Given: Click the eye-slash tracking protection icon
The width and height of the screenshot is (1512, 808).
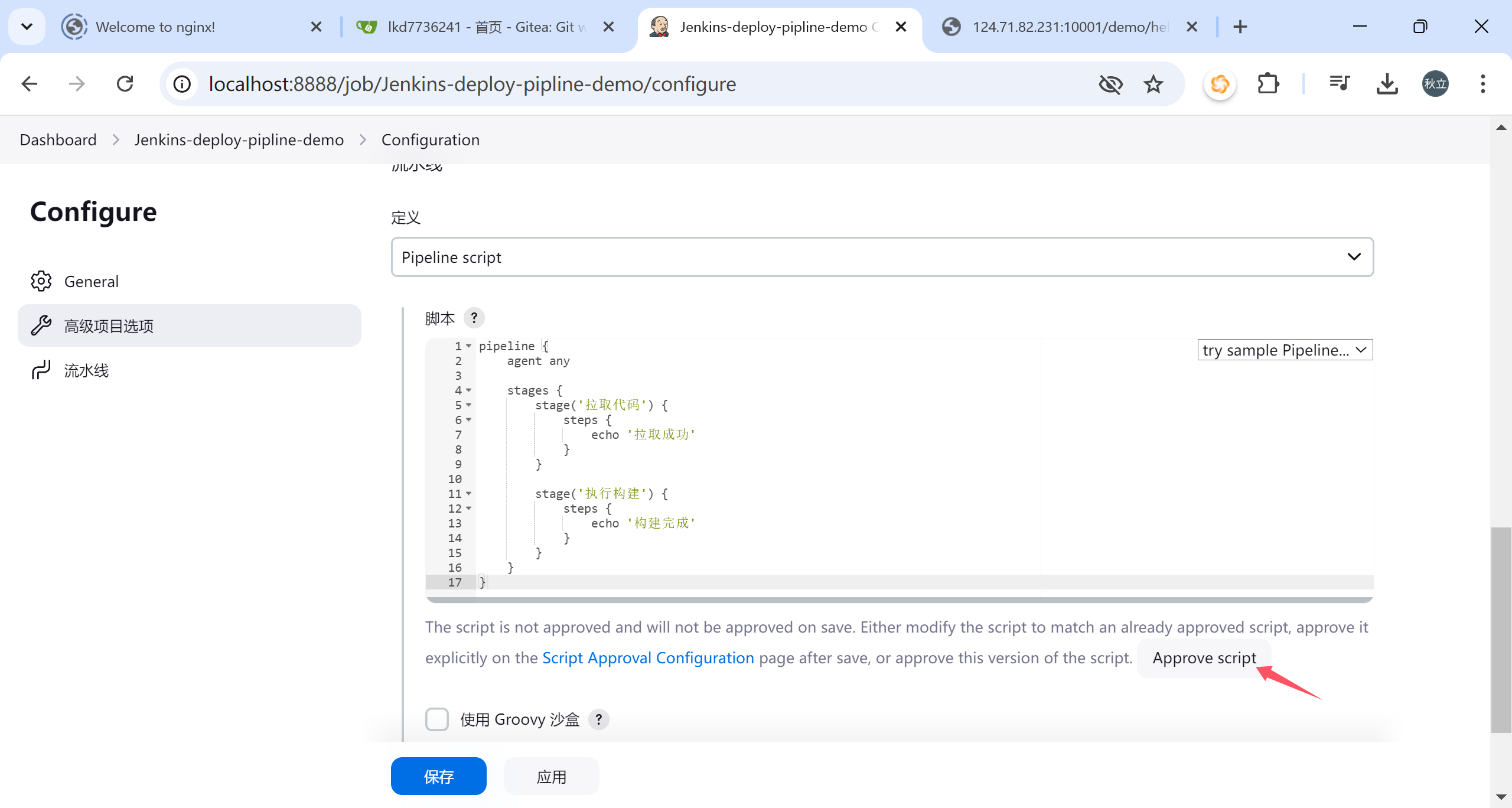Looking at the screenshot, I should (x=1110, y=84).
